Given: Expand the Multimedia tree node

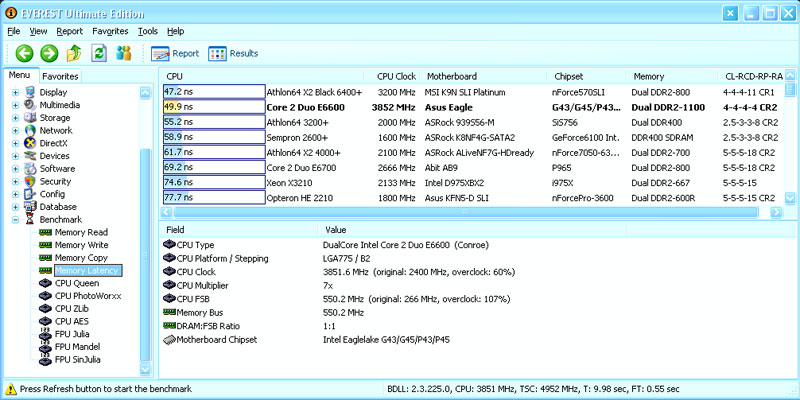Looking at the screenshot, I should [x=15, y=105].
